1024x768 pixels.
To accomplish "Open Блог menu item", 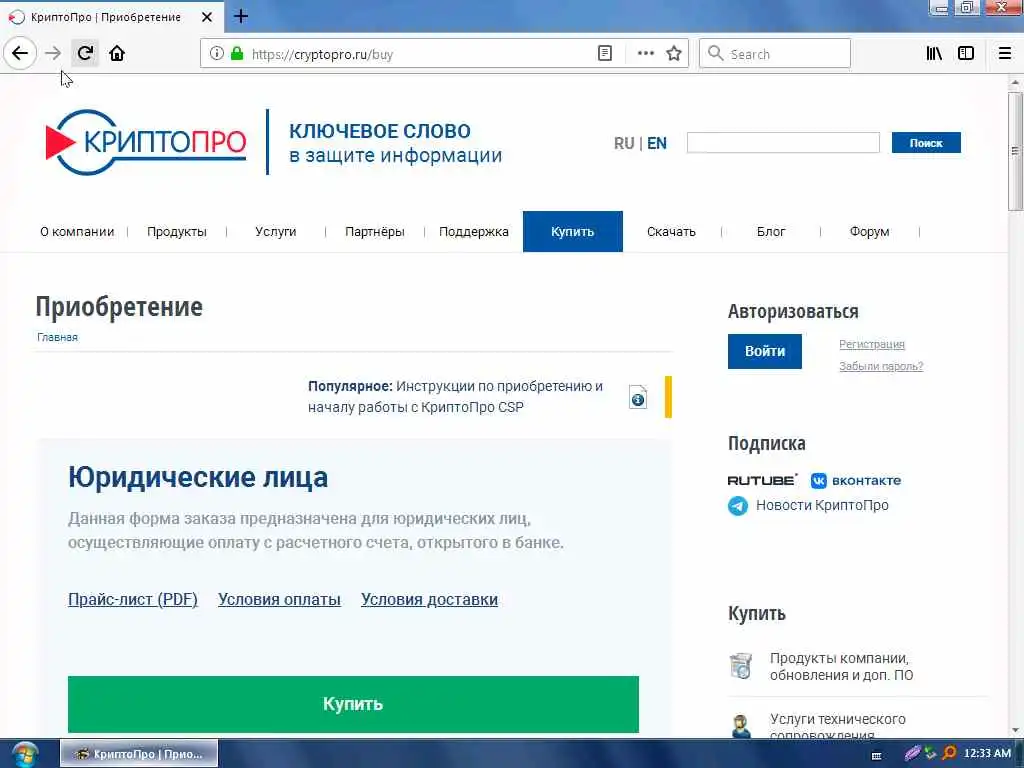I will (x=771, y=232).
